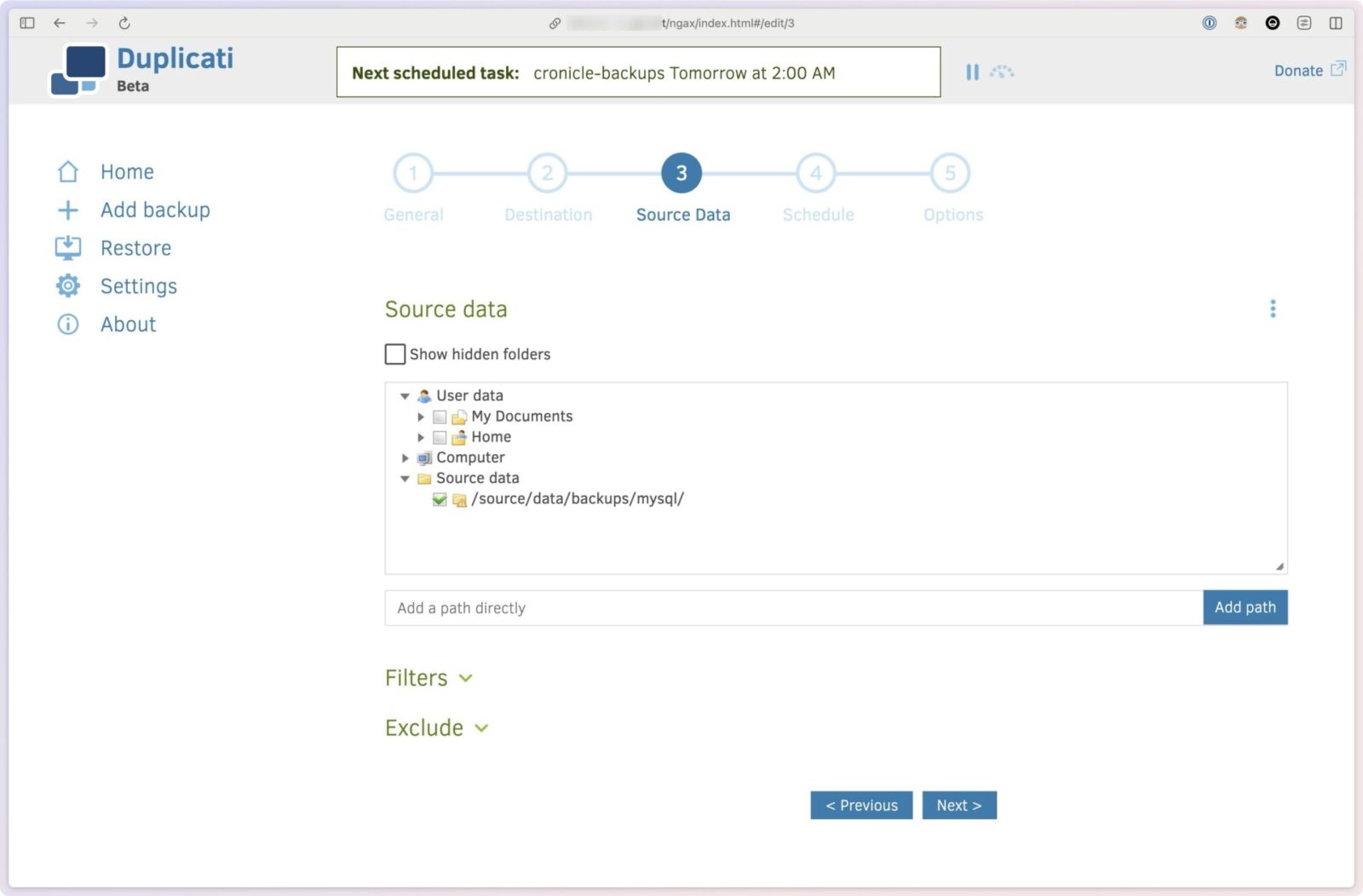Check the My Documents folder checkbox

click(440, 416)
